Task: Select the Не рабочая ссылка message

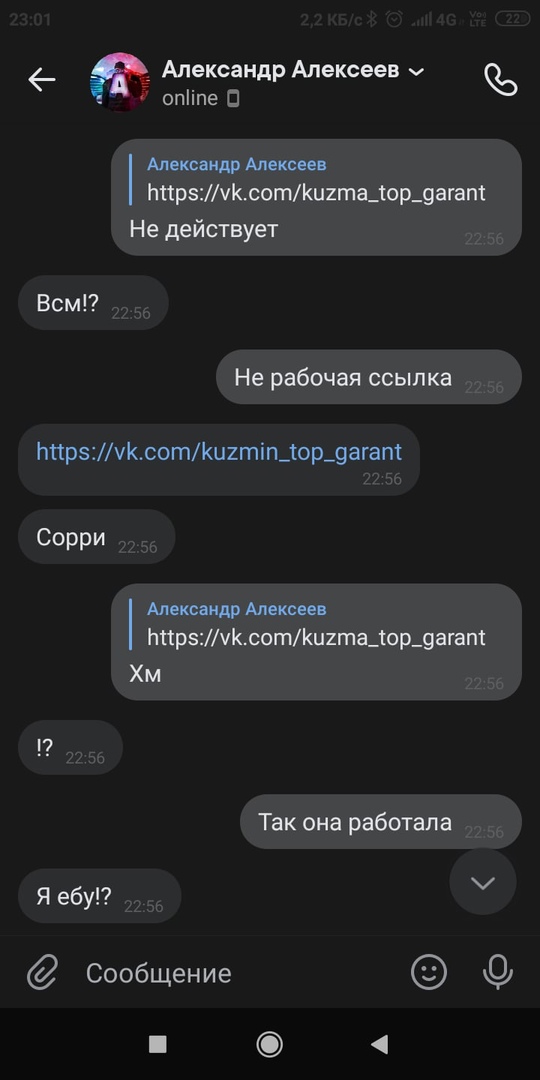Action: (x=368, y=377)
